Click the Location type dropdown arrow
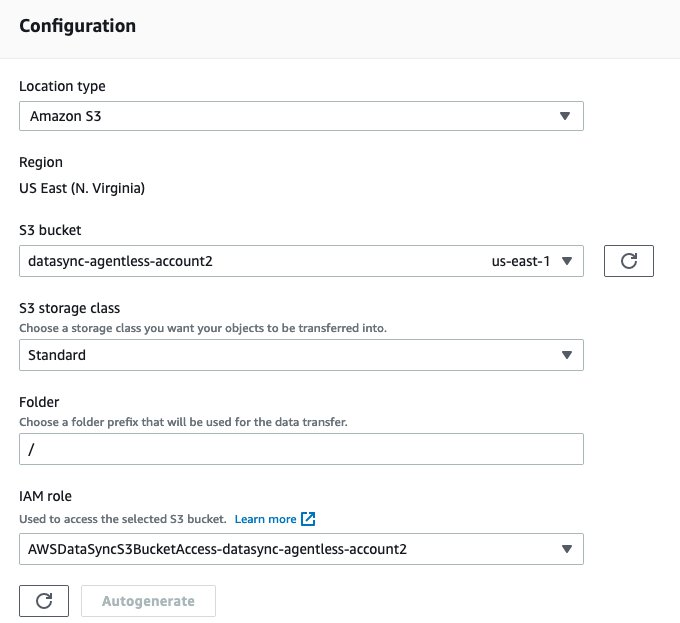This screenshot has width=680, height=623. (x=566, y=116)
